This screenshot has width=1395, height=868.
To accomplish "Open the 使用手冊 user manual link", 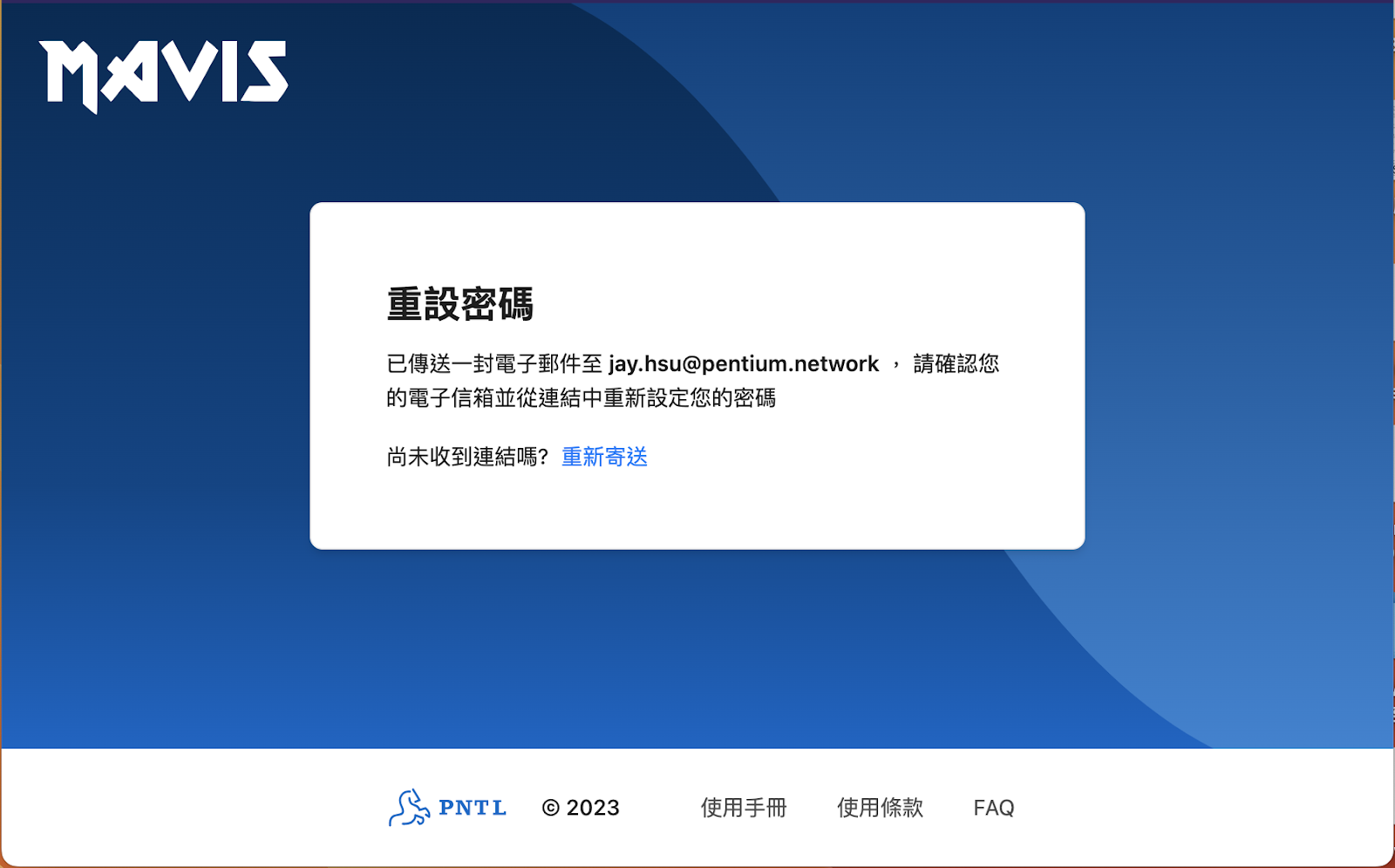I will (744, 808).
